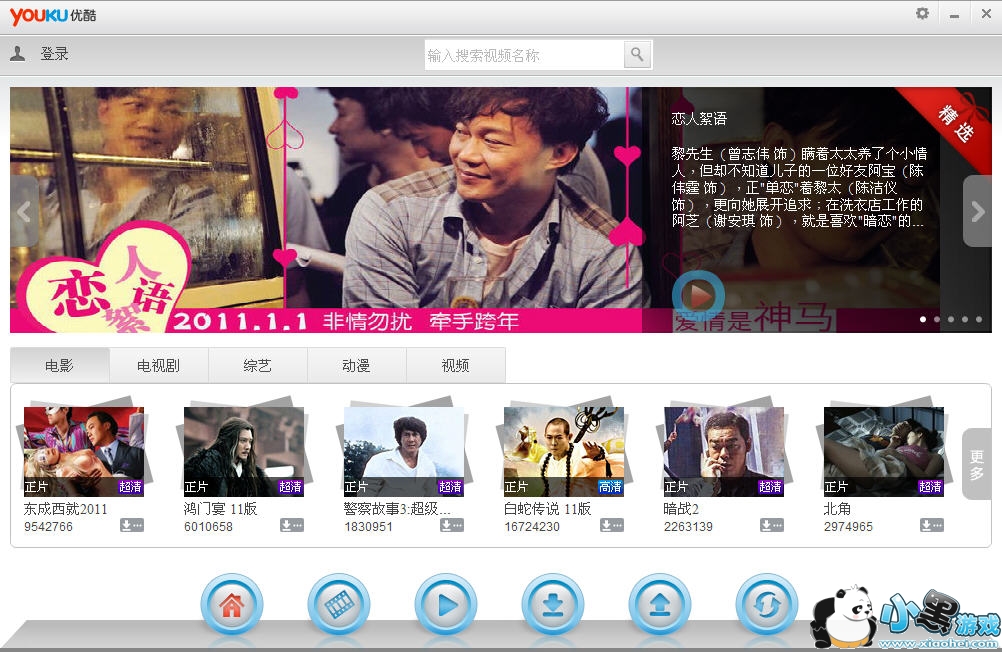Viewport: 1002px width, 652px height.
Task: Download 白蛇传说 11版 via its download icon
Action: [x=612, y=525]
